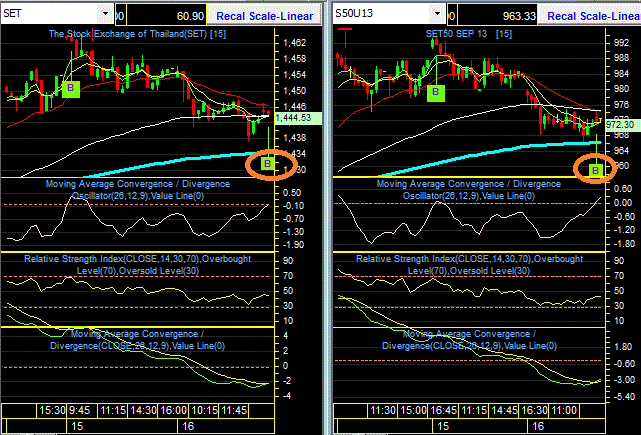Click the 992 price axis value
Viewport: 641px width, 435px height.
point(621,42)
